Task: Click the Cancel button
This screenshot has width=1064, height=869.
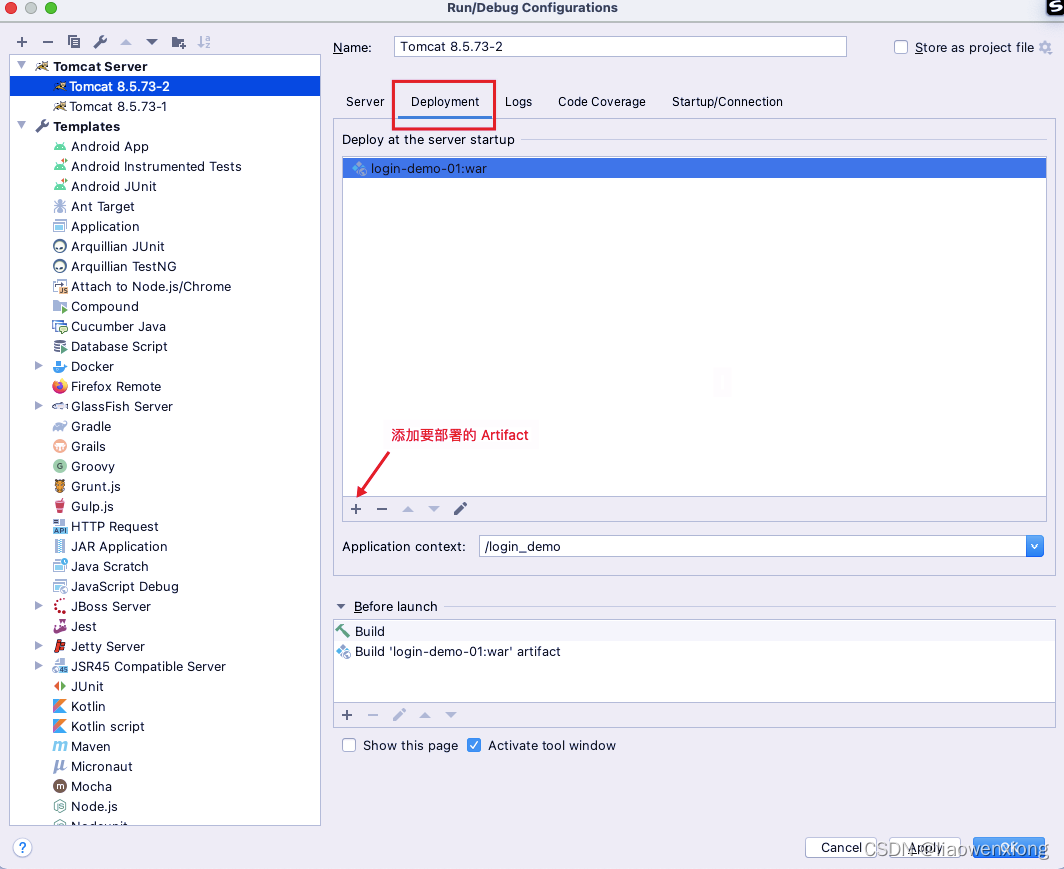Action: (841, 847)
